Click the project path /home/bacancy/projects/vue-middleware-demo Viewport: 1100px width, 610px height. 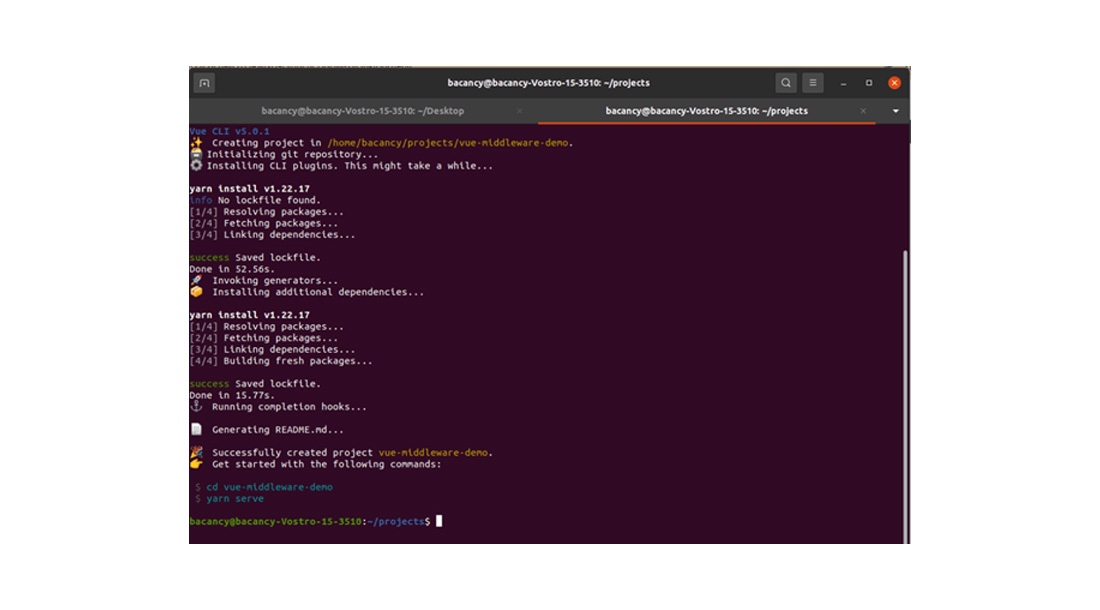(448, 143)
